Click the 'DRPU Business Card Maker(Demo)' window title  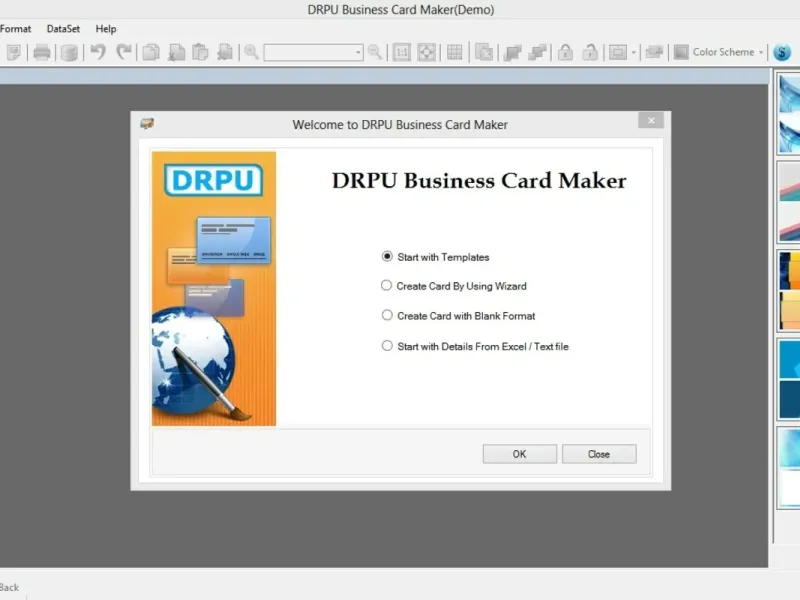point(401,10)
